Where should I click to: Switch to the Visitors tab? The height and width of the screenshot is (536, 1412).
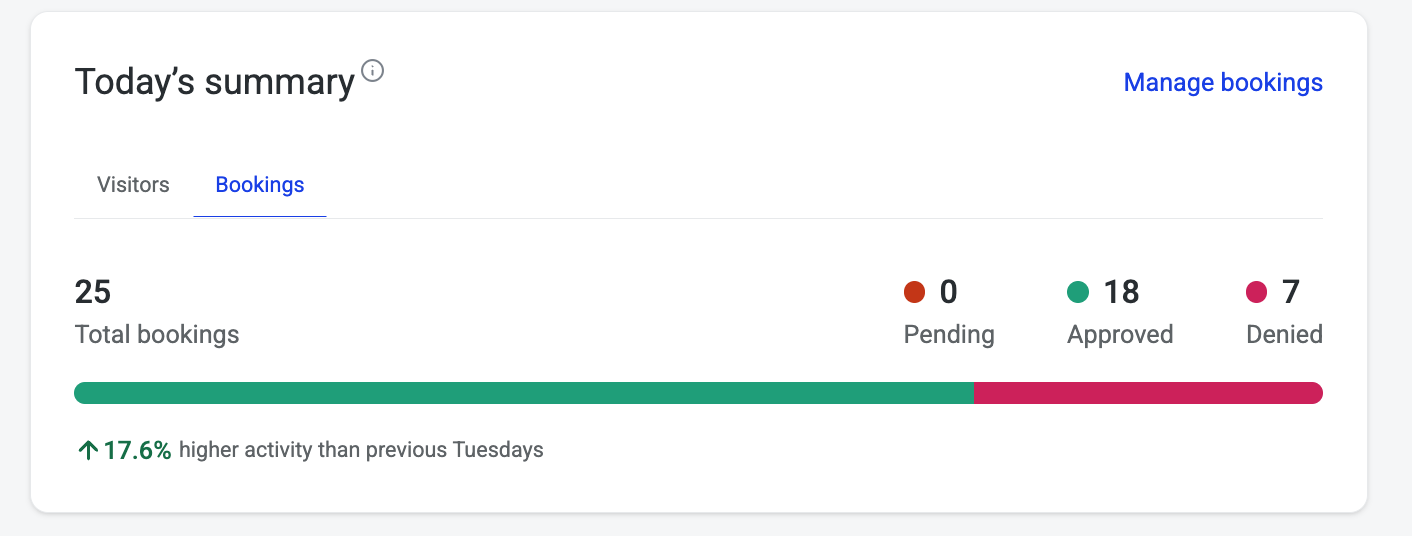[133, 185]
